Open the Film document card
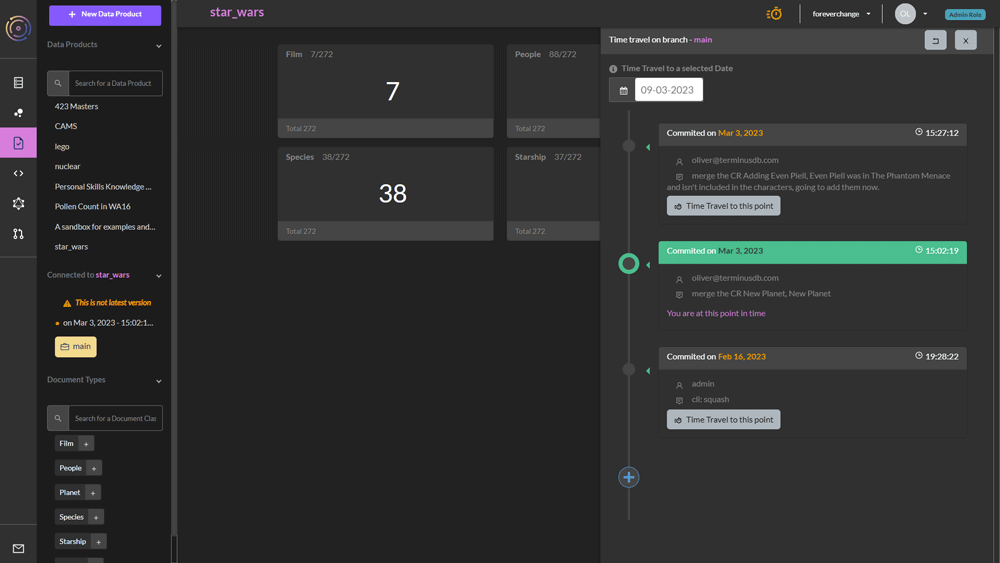This screenshot has height=563, width=1000. click(385, 91)
